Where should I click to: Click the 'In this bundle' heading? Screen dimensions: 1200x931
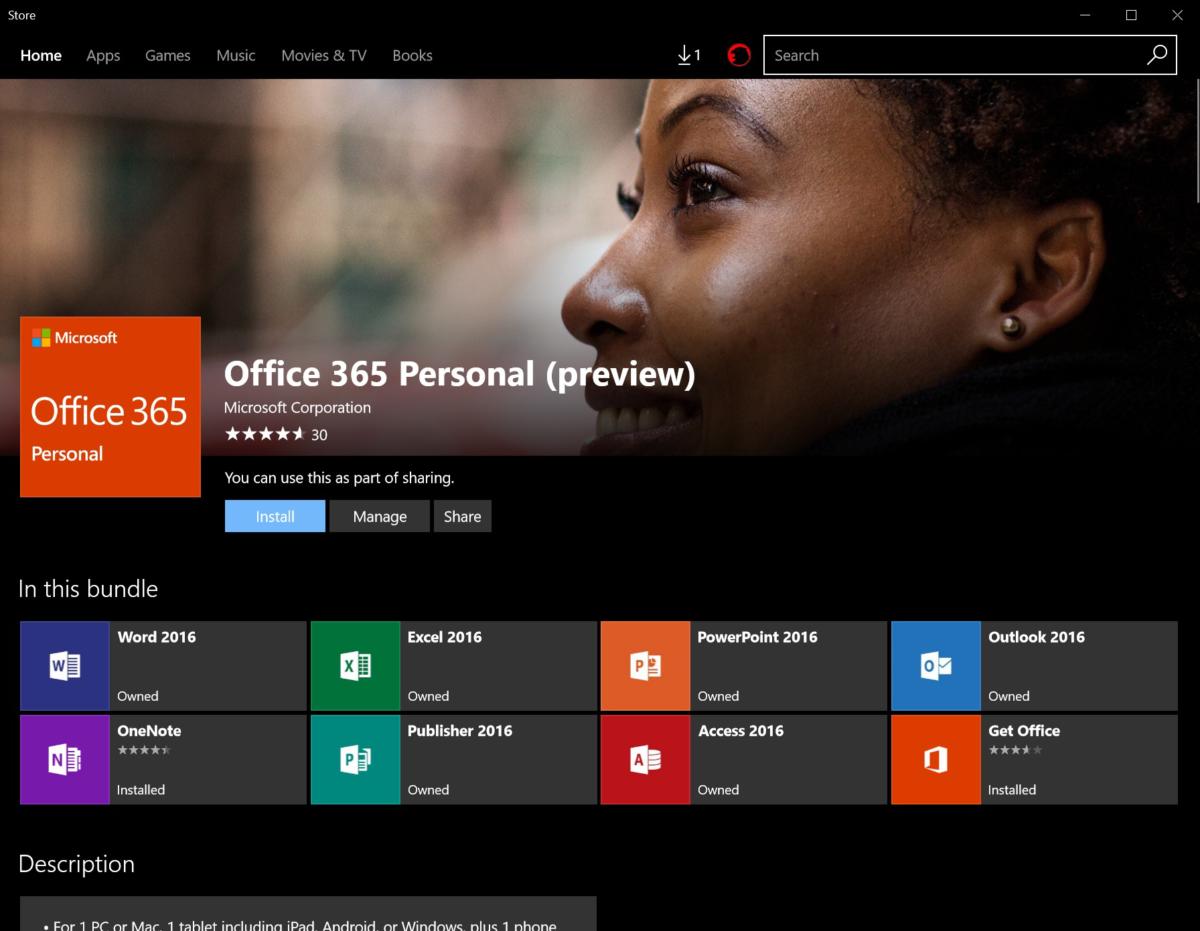(x=88, y=589)
